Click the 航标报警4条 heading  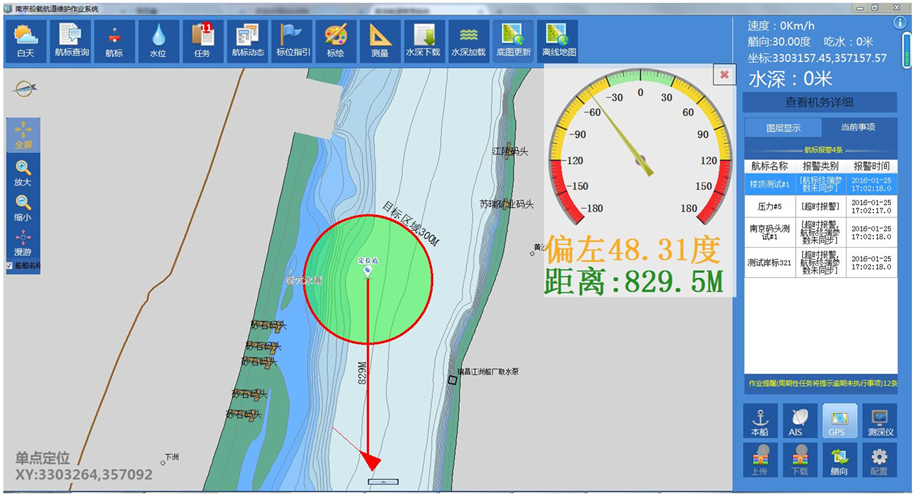823,150
